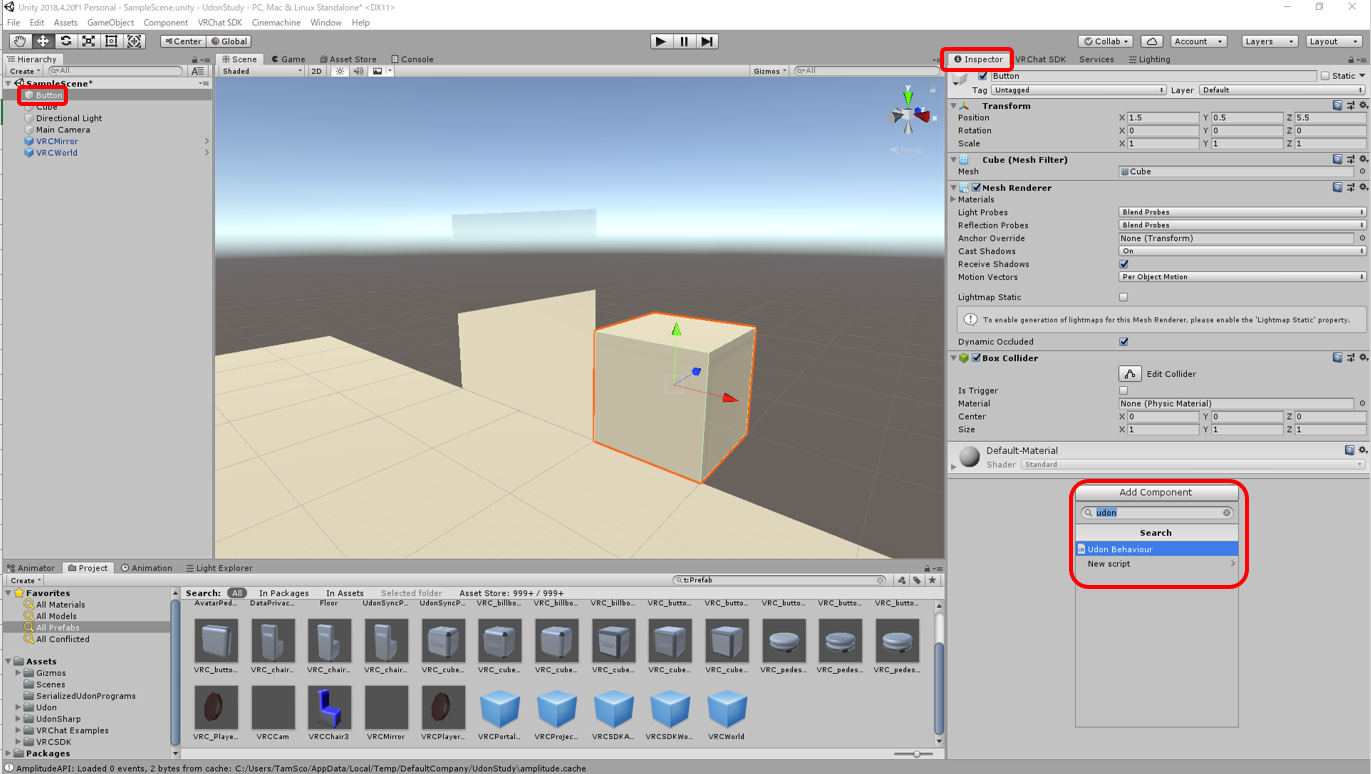Open the cloud services icon
Viewport: 1371px width, 774px height.
pos(1152,41)
